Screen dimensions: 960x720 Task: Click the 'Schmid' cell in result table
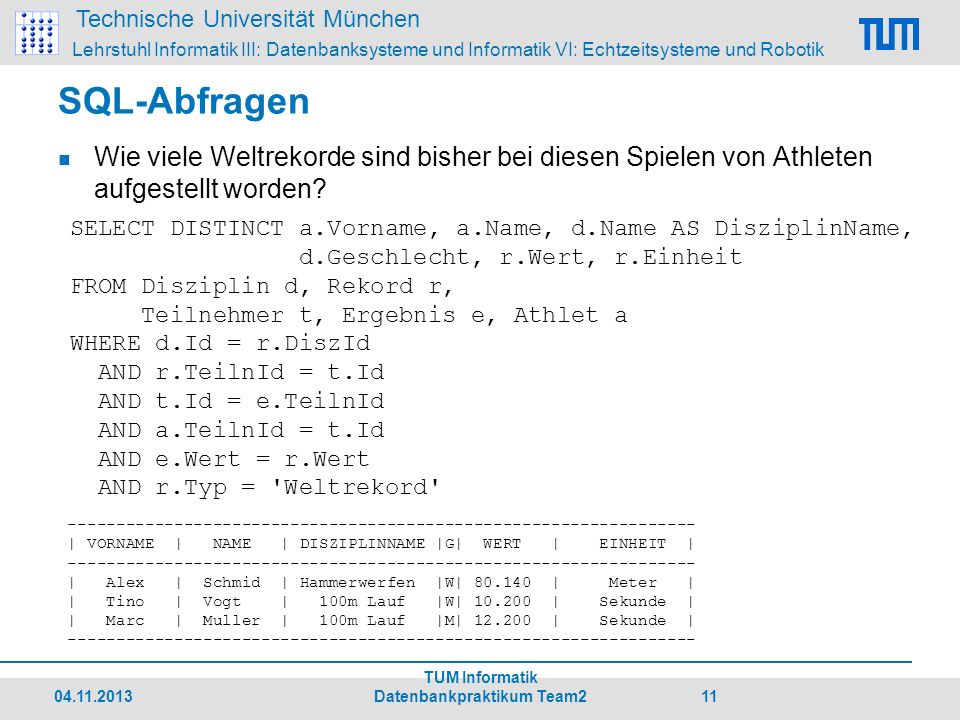[231, 582]
